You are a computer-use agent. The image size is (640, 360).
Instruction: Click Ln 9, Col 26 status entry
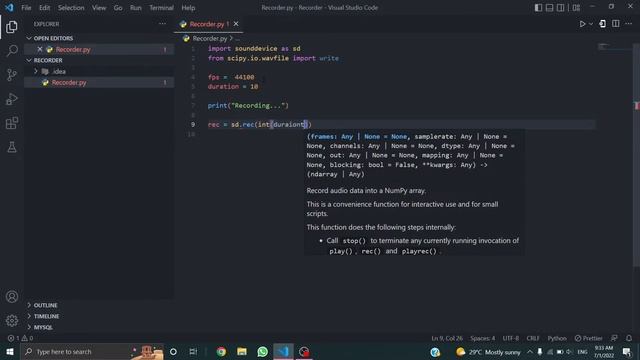[x=447, y=338]
